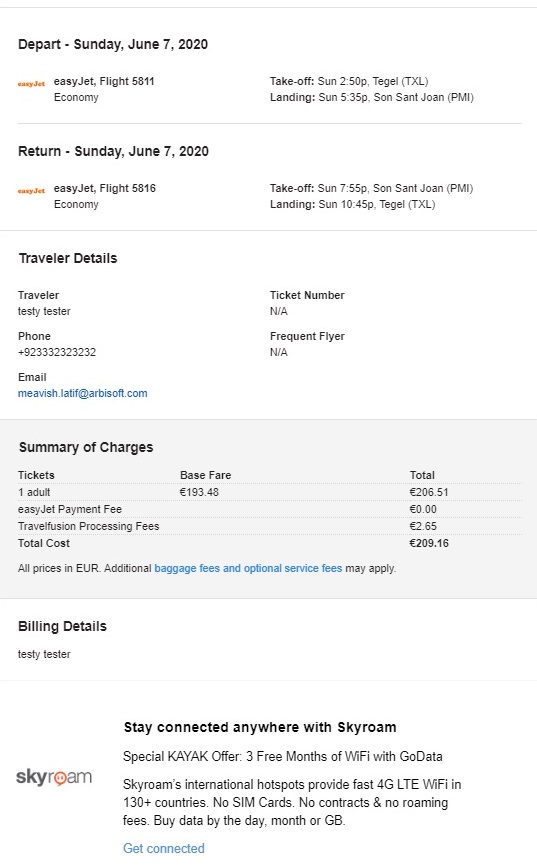
Task: Click the Traveler Details heading
Action: pyautogui.click(x=68, y=258)
